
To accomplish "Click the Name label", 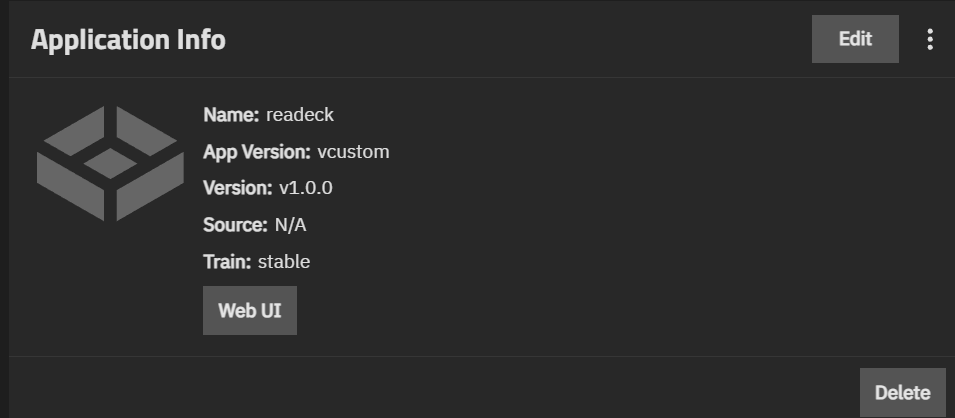I will (x=231, y=115).
